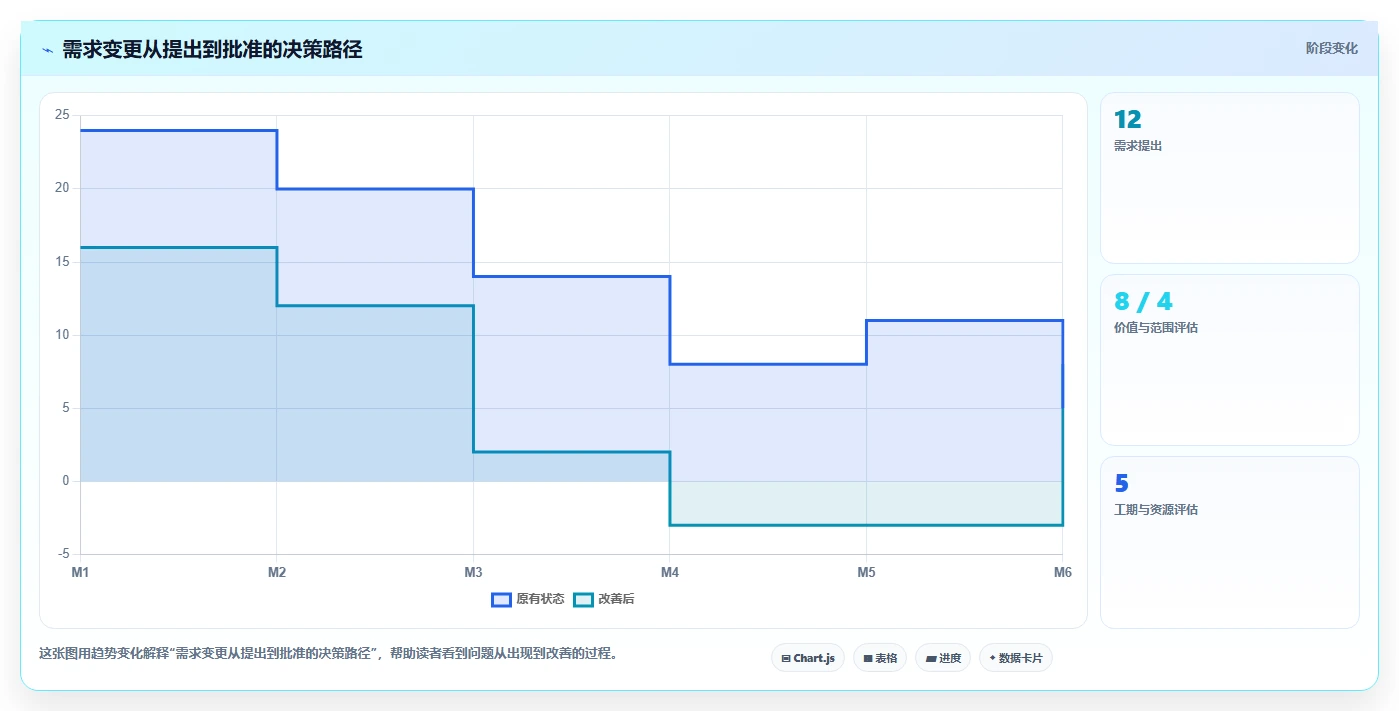Click the number 12 in first card

coord(1127,120)
